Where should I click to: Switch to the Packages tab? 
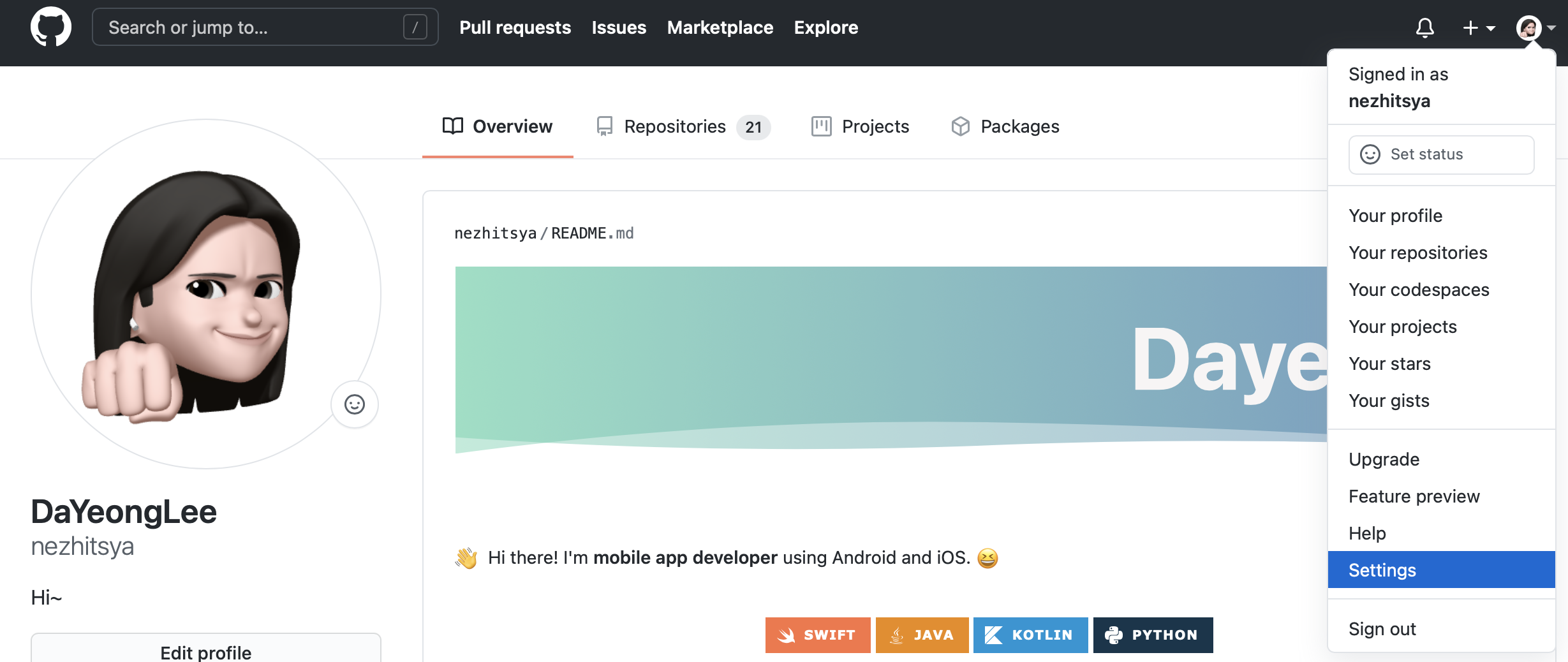click(1005, 126)
